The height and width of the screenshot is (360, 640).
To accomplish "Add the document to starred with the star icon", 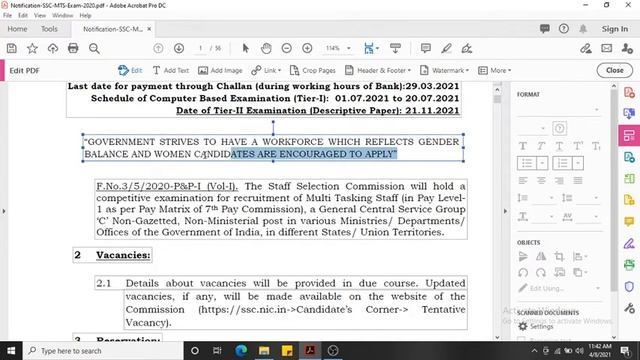I will point(32,49).
